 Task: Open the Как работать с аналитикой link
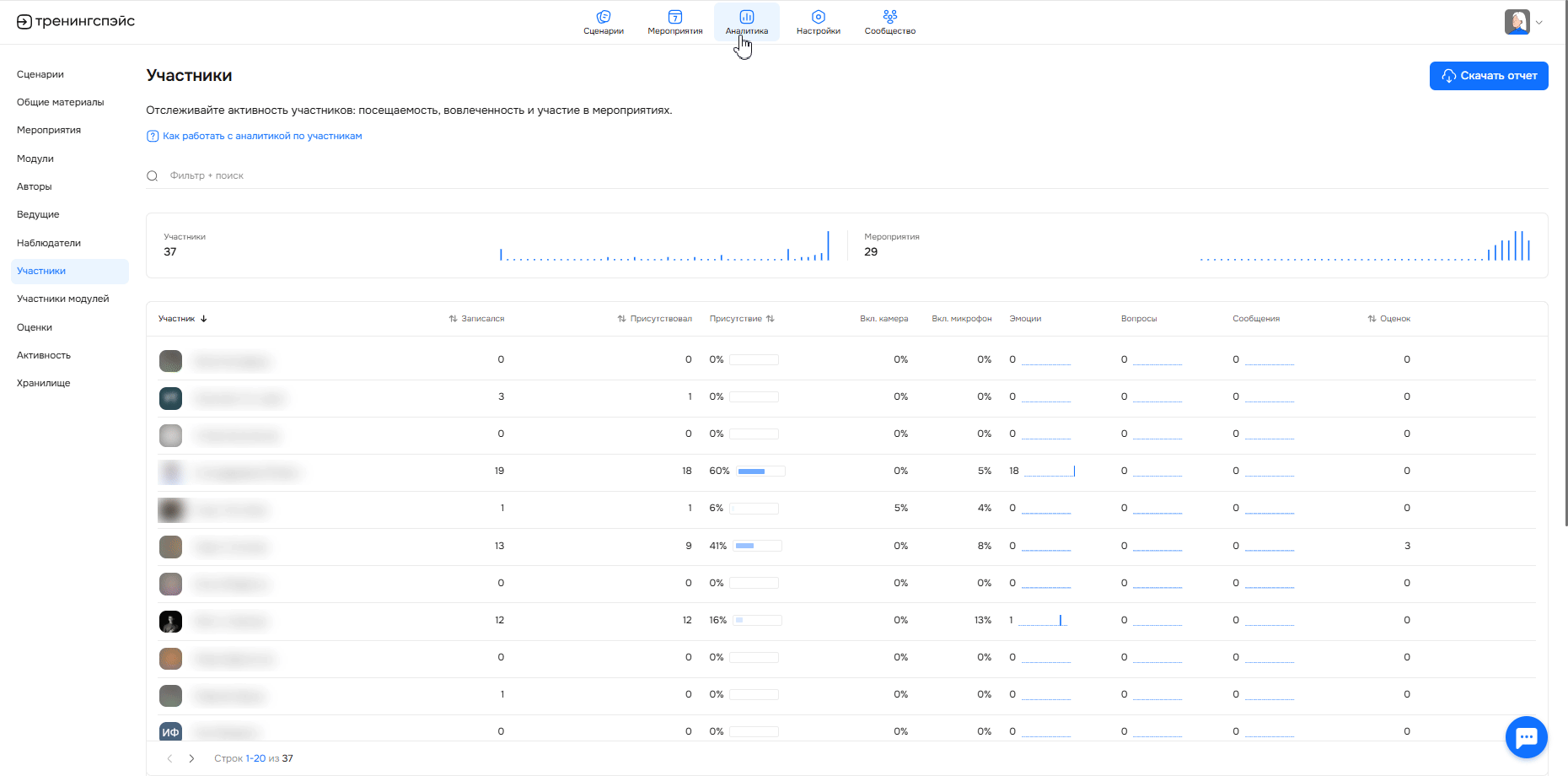(261, 136)
